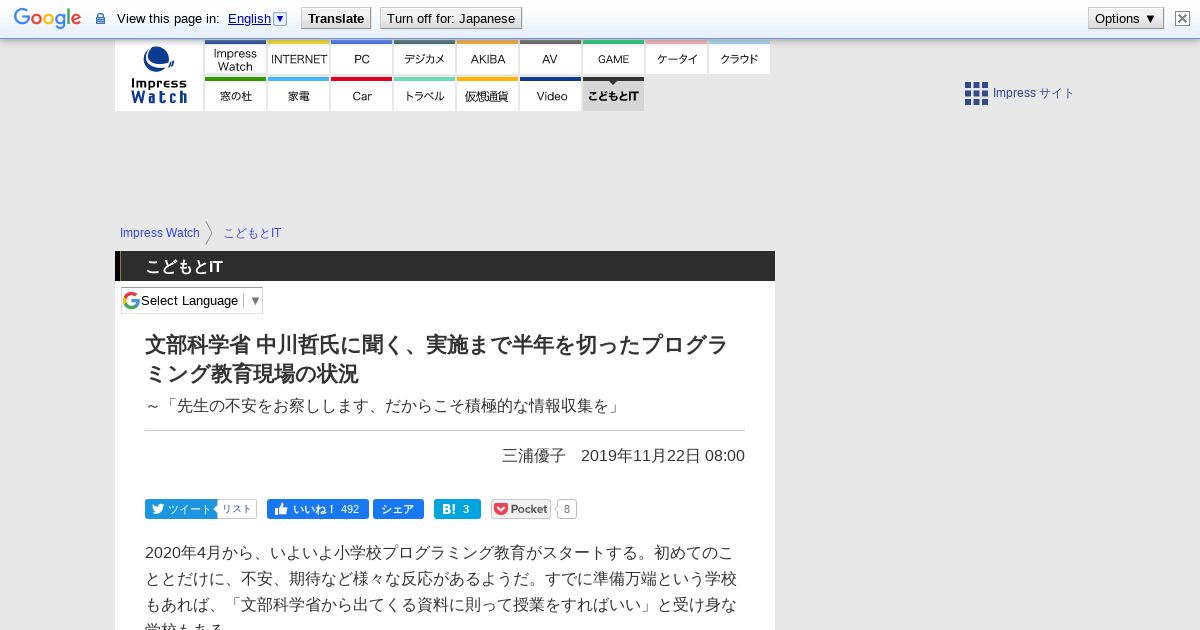The image size is (1200, 630).
Task: Open the 窓の杜 nav tab
Action: pyautogui.click(x=235, y=95)
